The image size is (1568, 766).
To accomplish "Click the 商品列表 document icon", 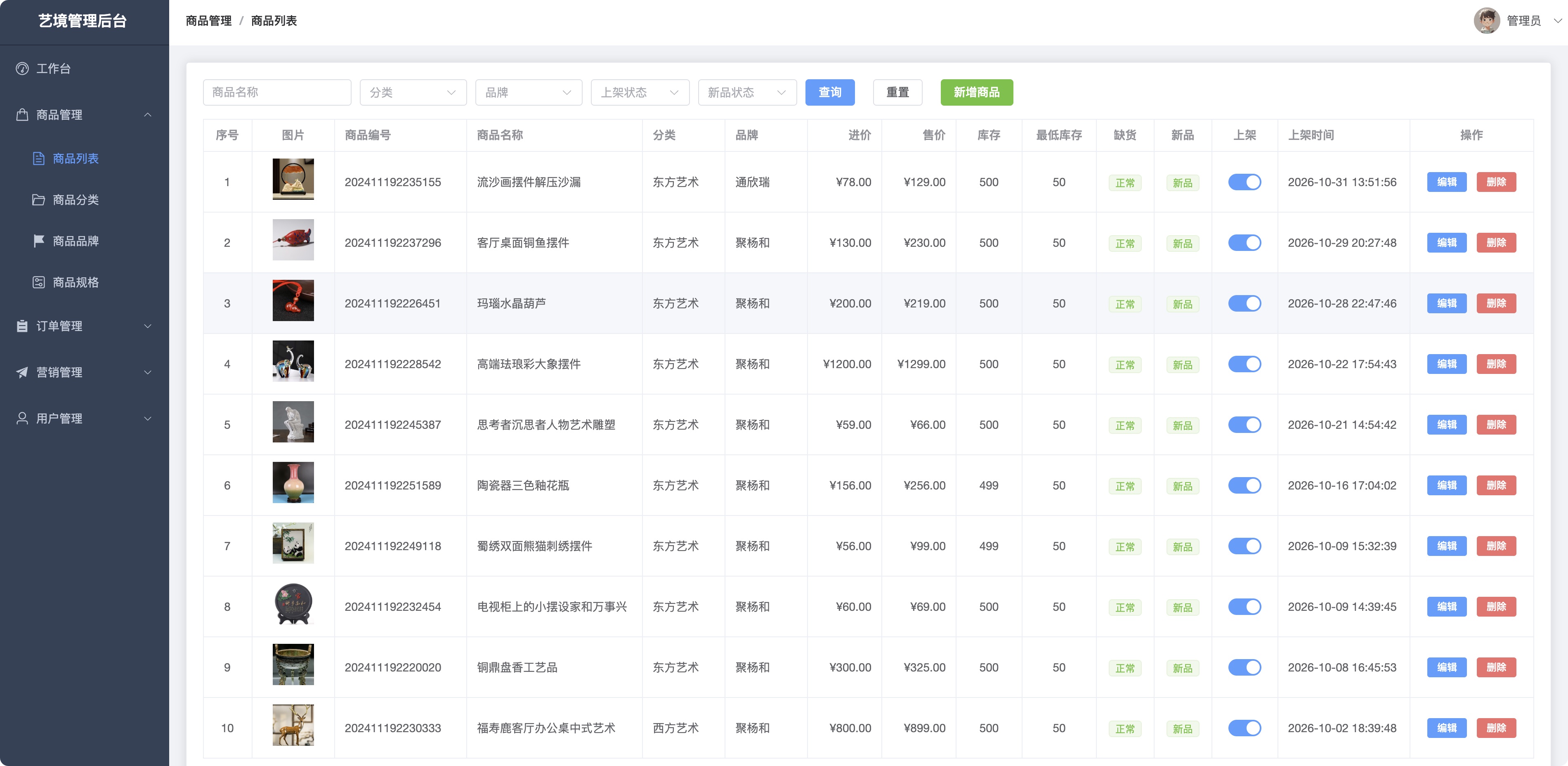I will [x=39, y=159].
